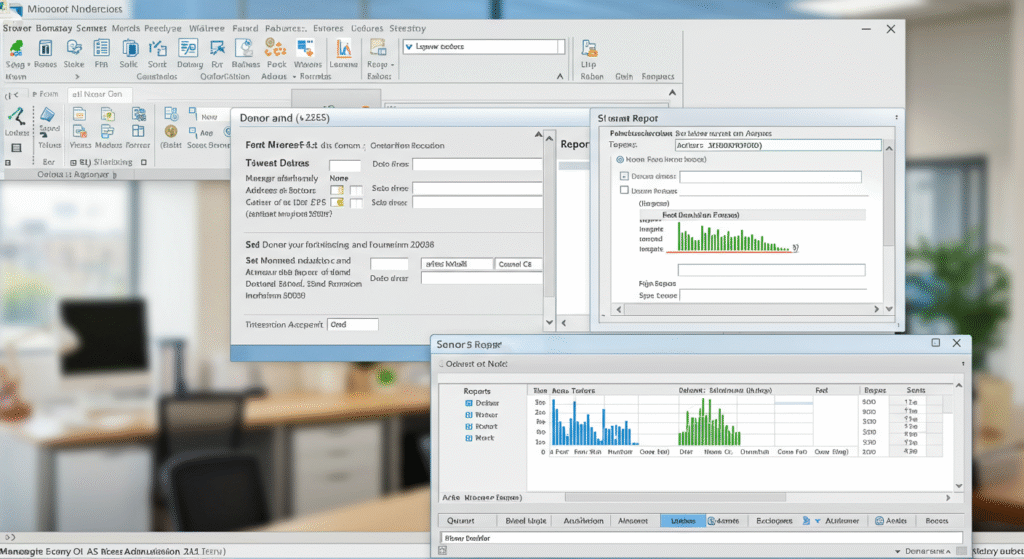Click the Tweest Detres input field

click(345, 165)
